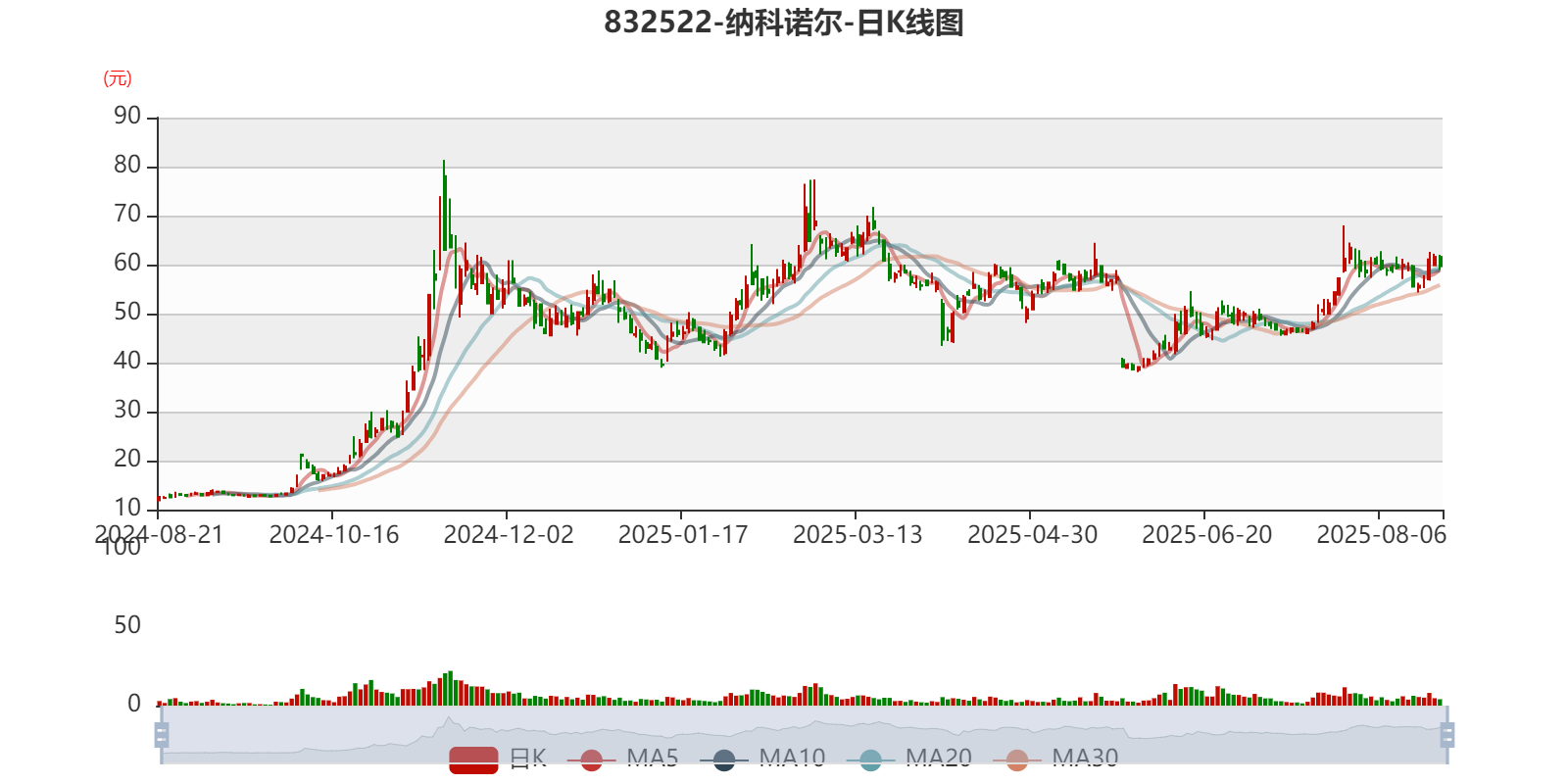Click the peak candlestick above 80 yuan
Image resolution: width=1568 pixels, height=784 pixels.
click(x=444, y=206)
